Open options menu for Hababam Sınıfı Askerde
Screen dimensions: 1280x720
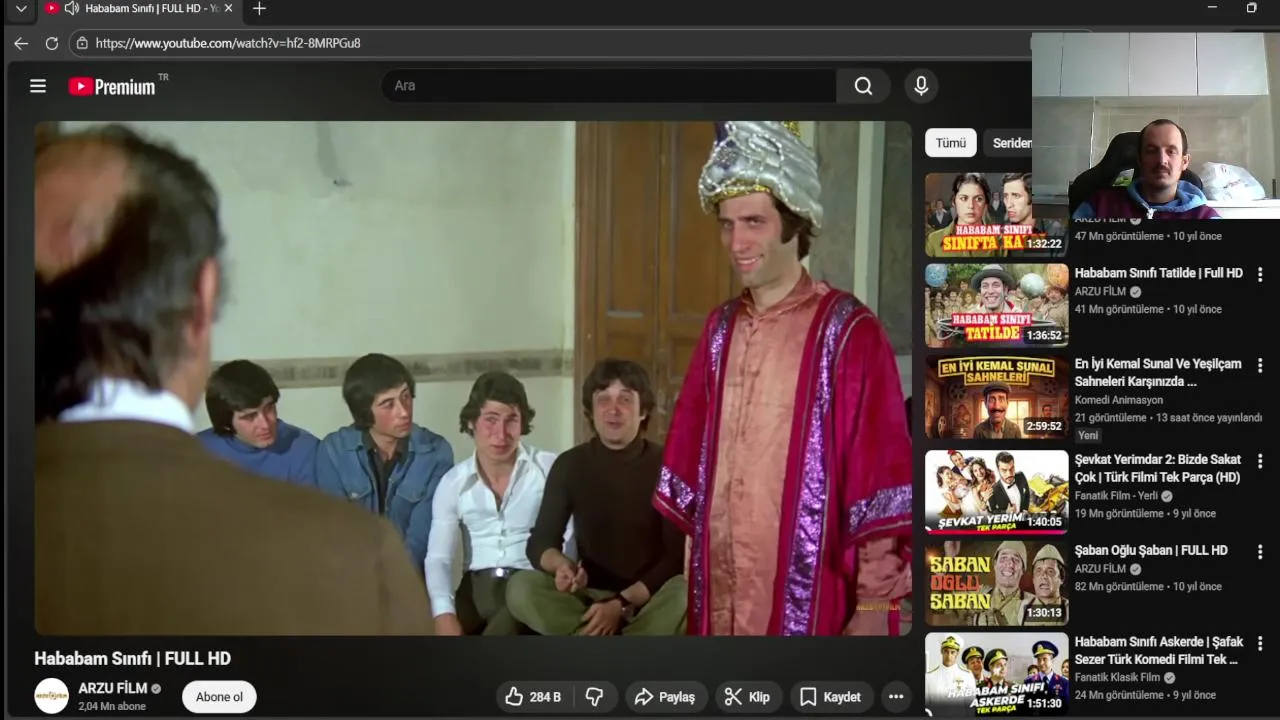1260,644
